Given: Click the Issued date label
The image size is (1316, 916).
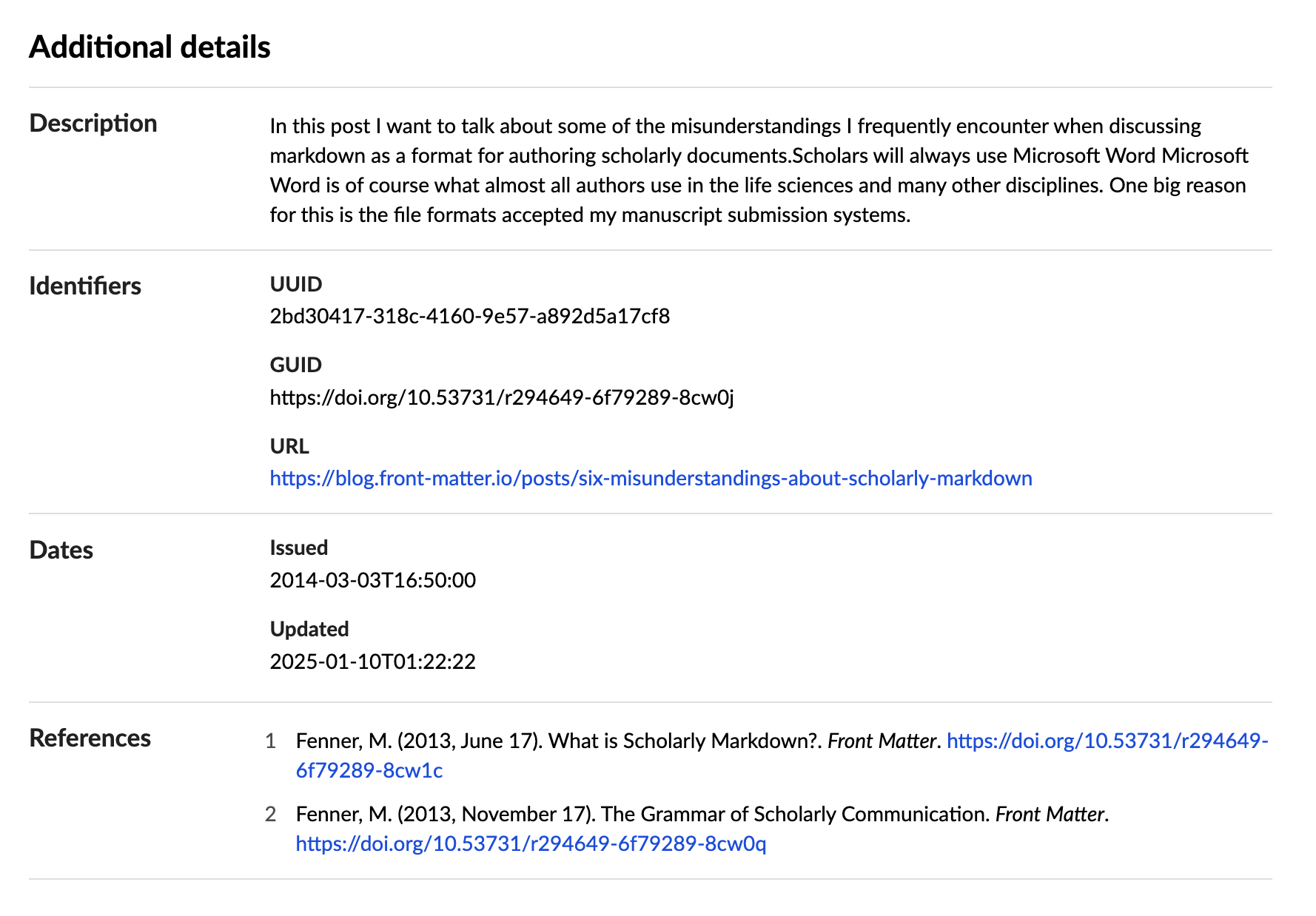Looking at the screenshot, I should pyautogui.click(x=299, y=548).
